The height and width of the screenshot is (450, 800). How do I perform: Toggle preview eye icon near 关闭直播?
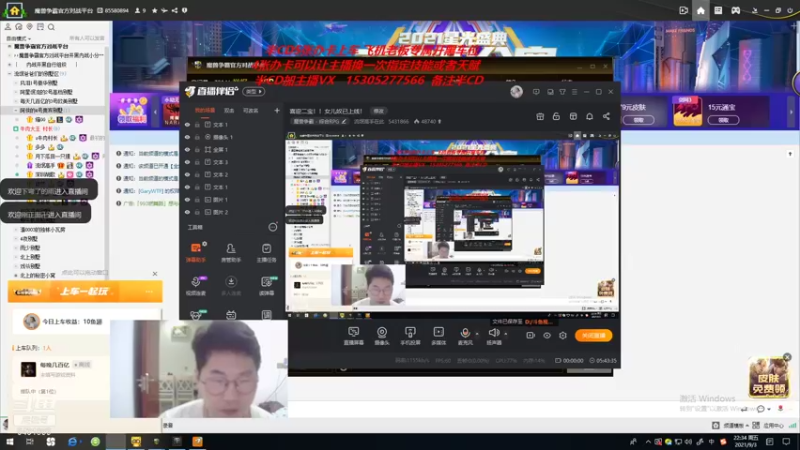[546, 335]
